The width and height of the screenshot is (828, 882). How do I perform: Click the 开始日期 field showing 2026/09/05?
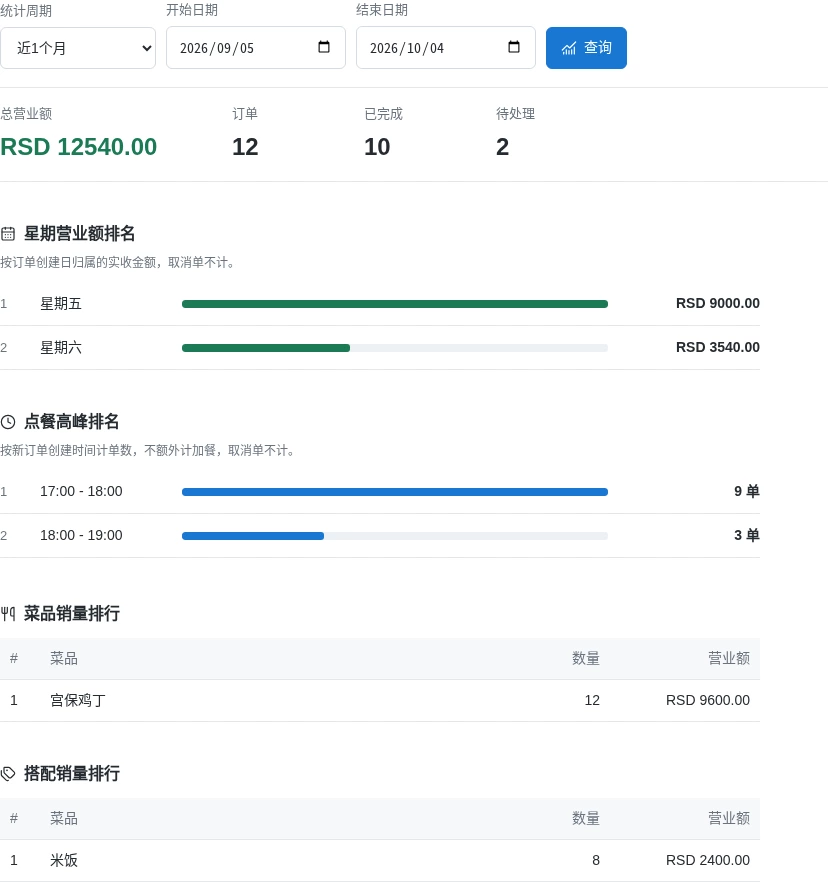[256, 48]
